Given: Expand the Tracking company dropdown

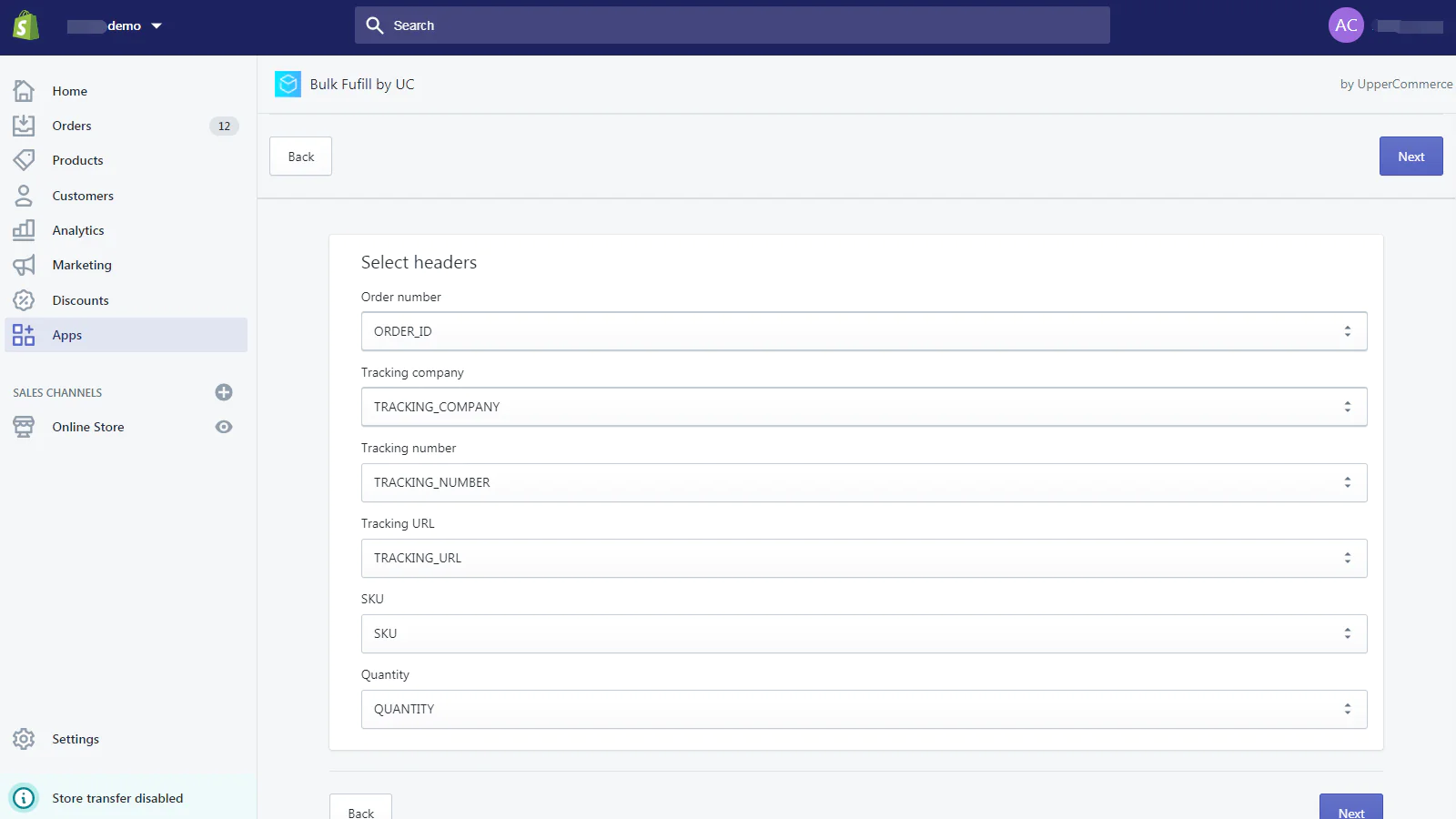Looking at the screenshot, I should pyautogui.click(x=863, y=407).
